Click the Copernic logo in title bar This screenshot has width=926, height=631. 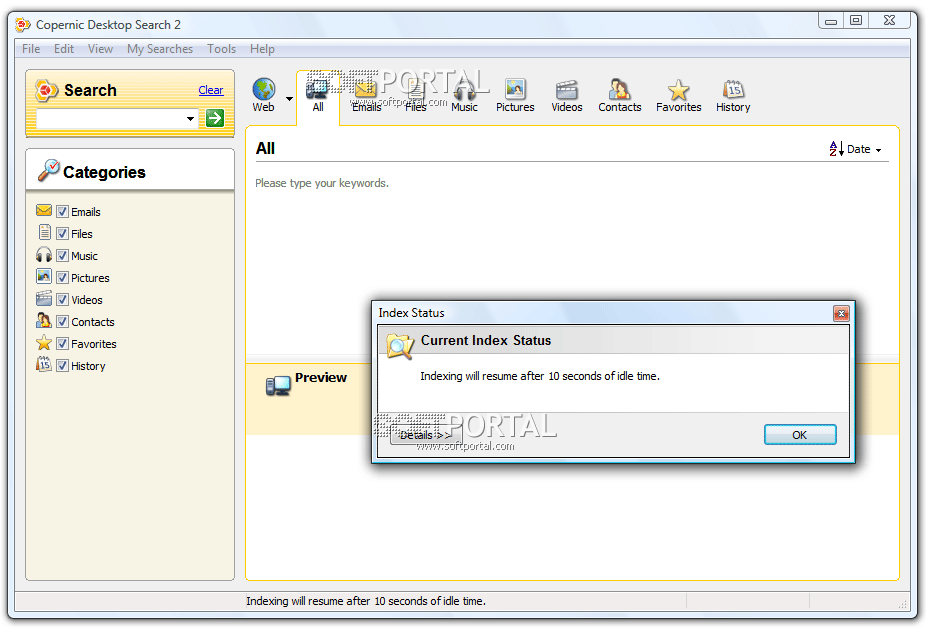coord(23,25)
